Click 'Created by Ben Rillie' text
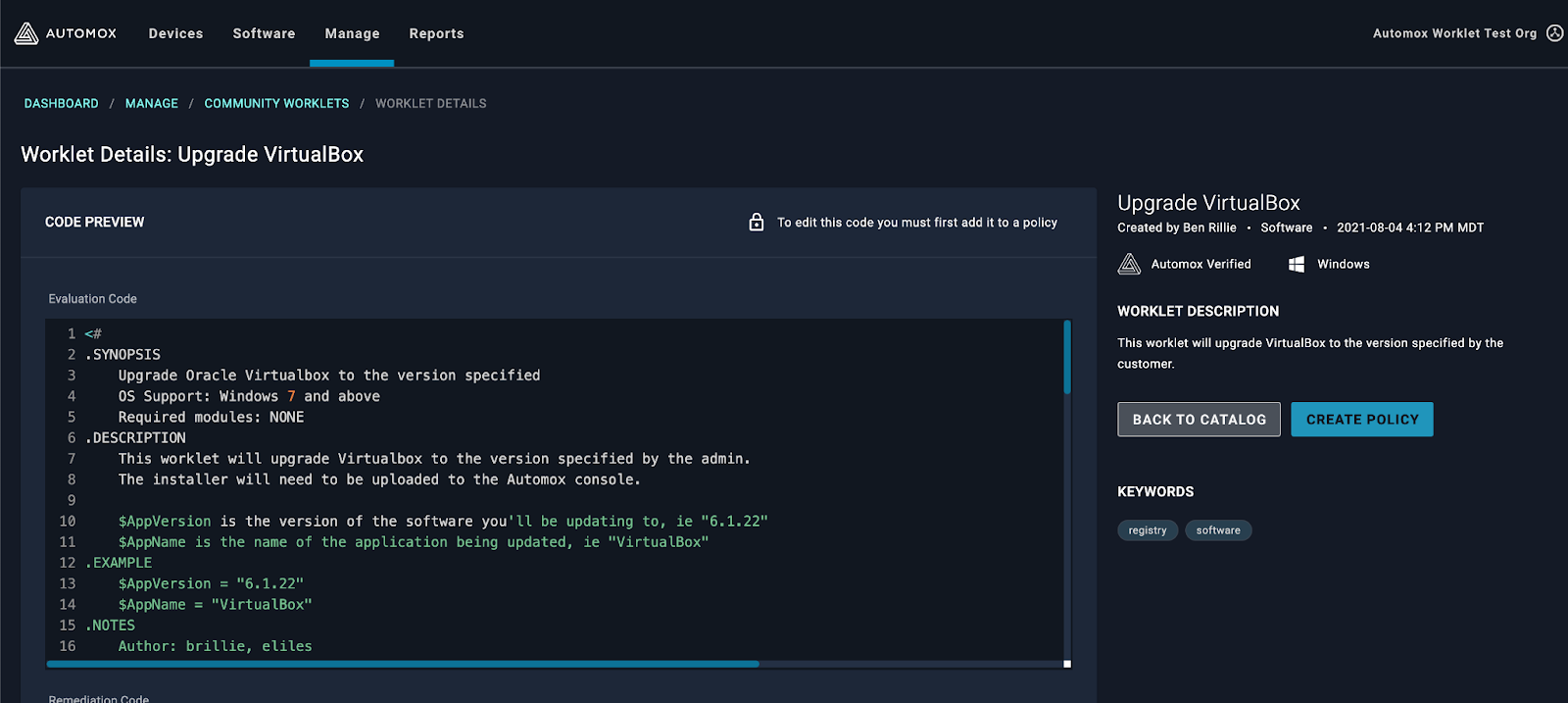Viewport: 1568px width, 703px height. coord(1177,227)
